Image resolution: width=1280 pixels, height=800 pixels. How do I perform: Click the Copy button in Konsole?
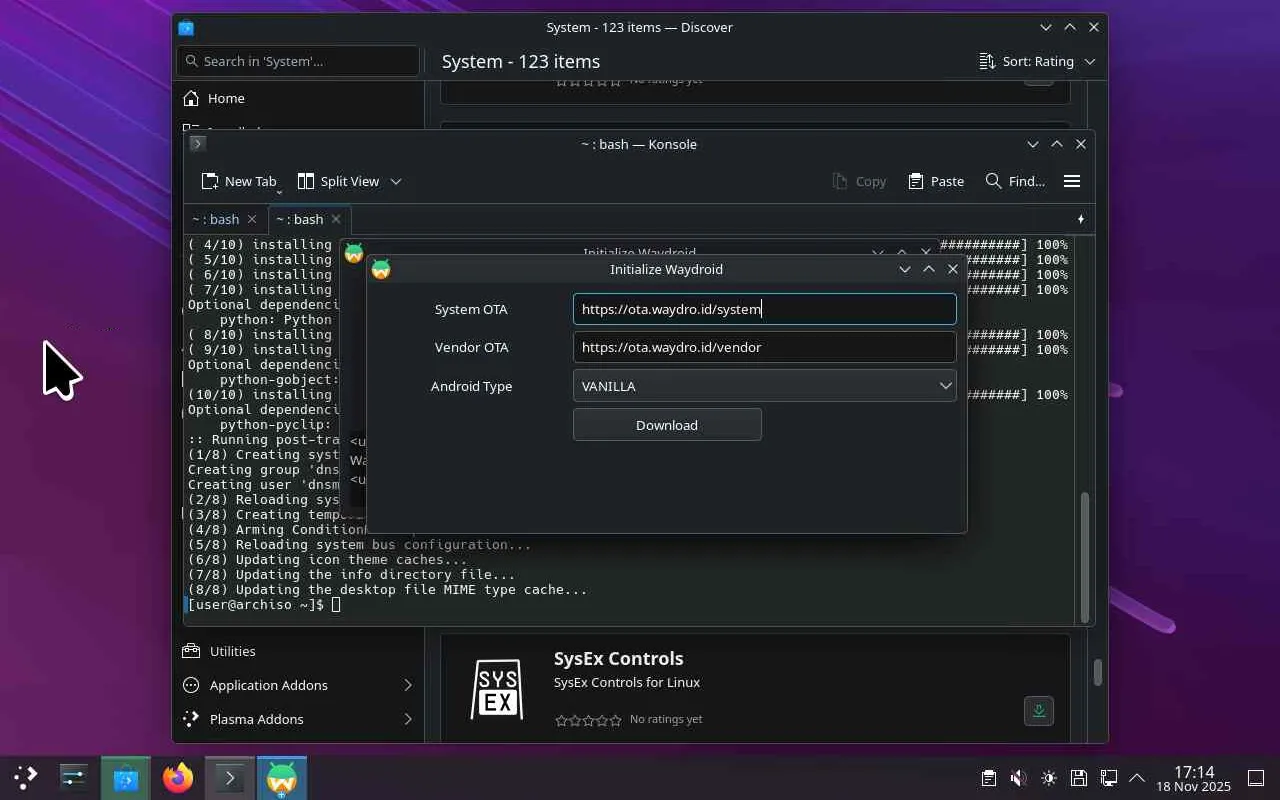pos(859,181)
